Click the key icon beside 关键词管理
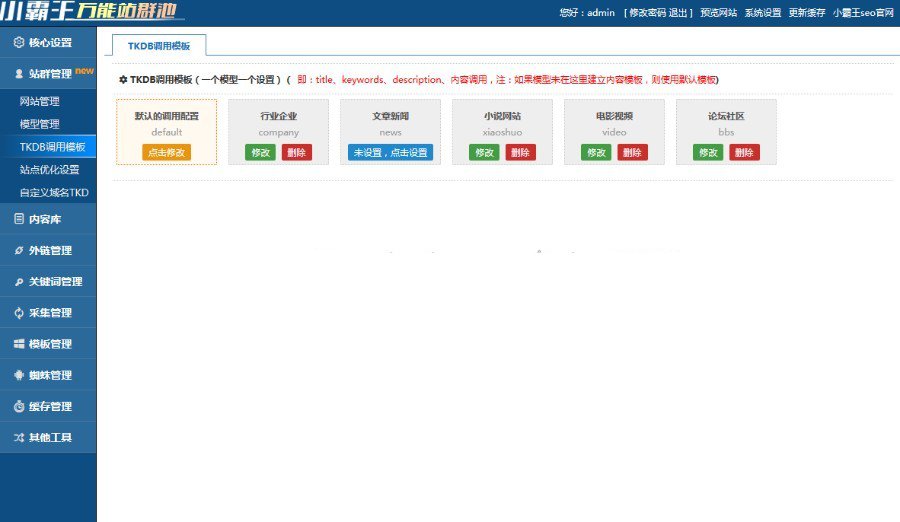The height and width of the screenshot is (522, 900). point(19,282)
